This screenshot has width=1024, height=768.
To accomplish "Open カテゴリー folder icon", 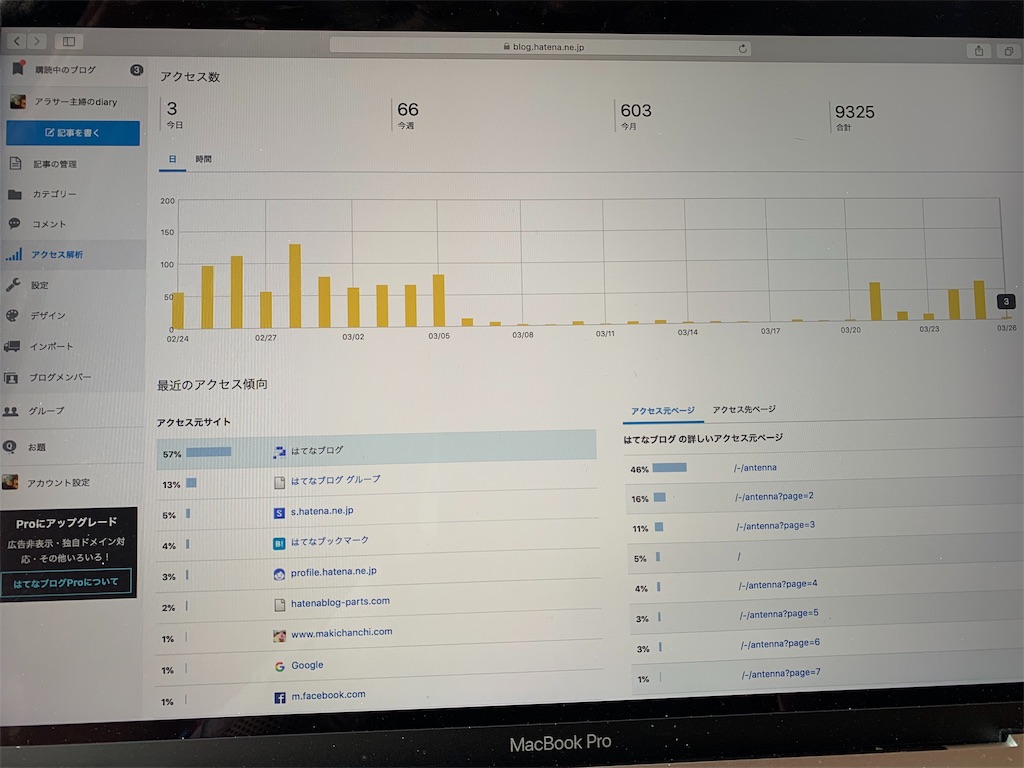I will pos(15,194).
